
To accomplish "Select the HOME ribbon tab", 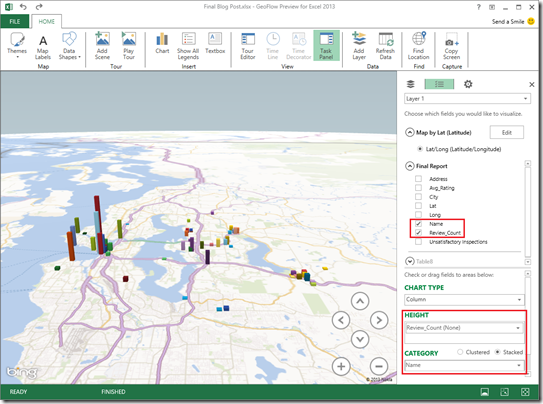I will (x=46, y=21).
